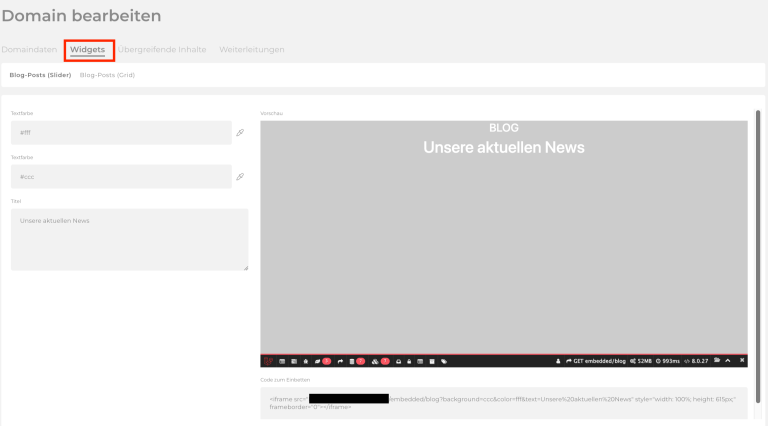Click the iframe embed code box
Screen dimensions: 768x426
pyautogui.click(x=503, y=402)
